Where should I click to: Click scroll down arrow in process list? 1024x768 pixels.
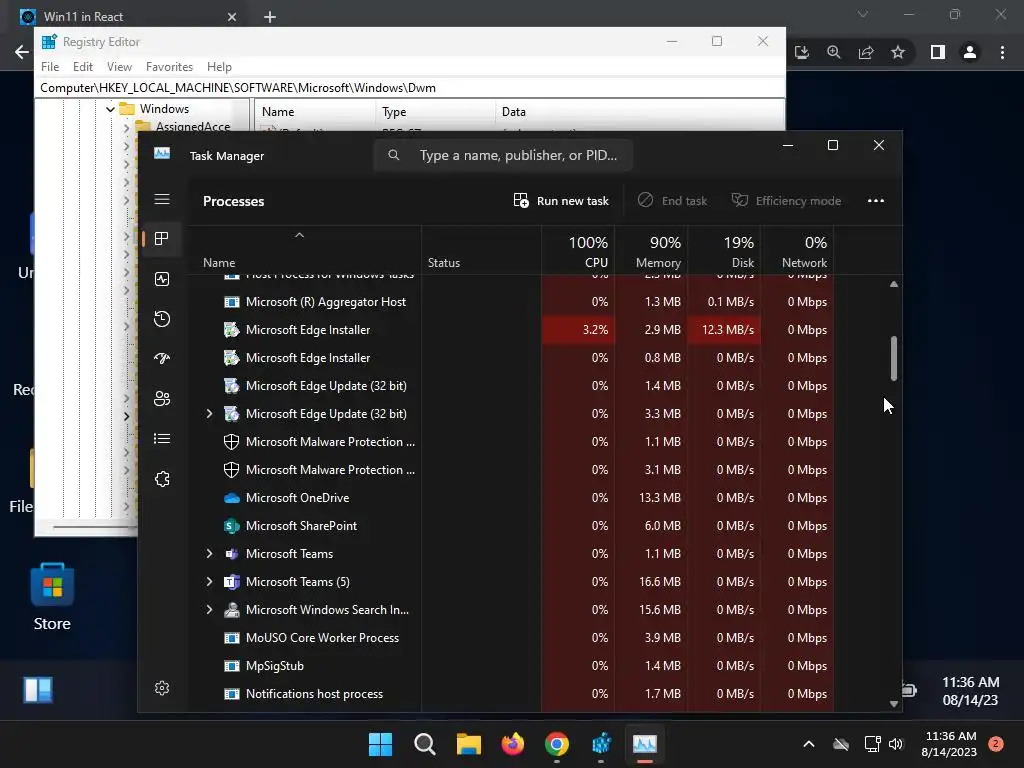894,703
